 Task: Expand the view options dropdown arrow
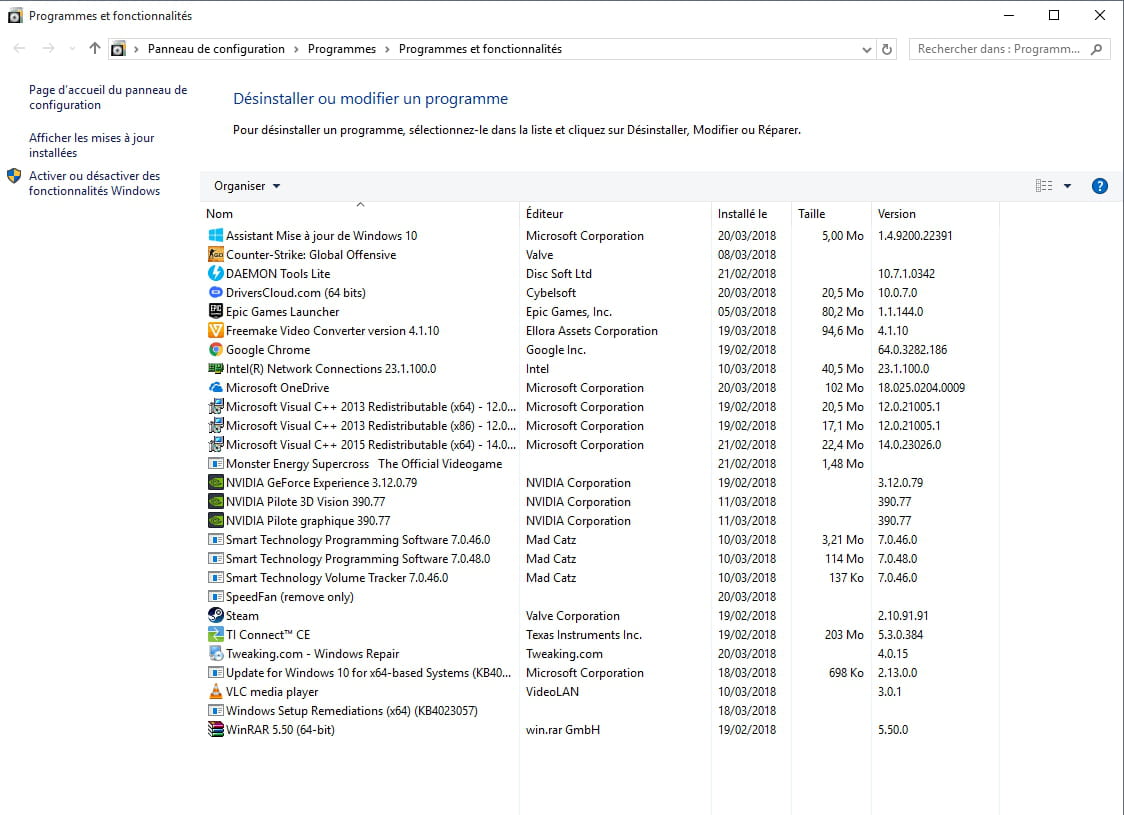point(1067,186)
